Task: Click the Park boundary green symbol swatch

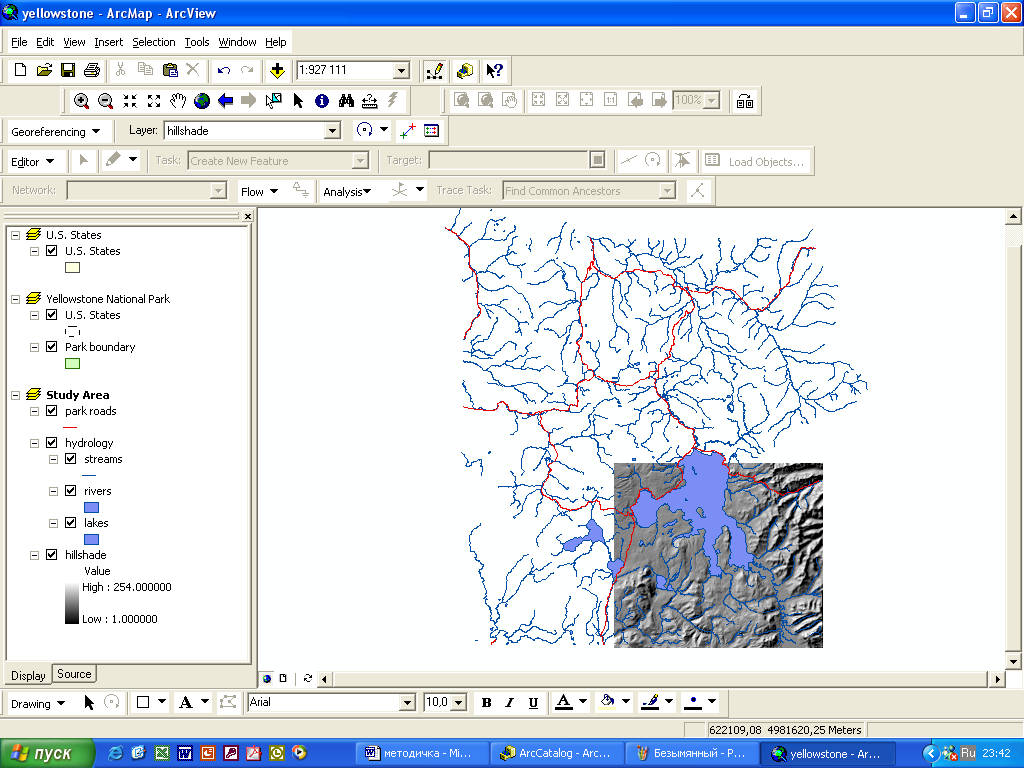Action: 72,364
